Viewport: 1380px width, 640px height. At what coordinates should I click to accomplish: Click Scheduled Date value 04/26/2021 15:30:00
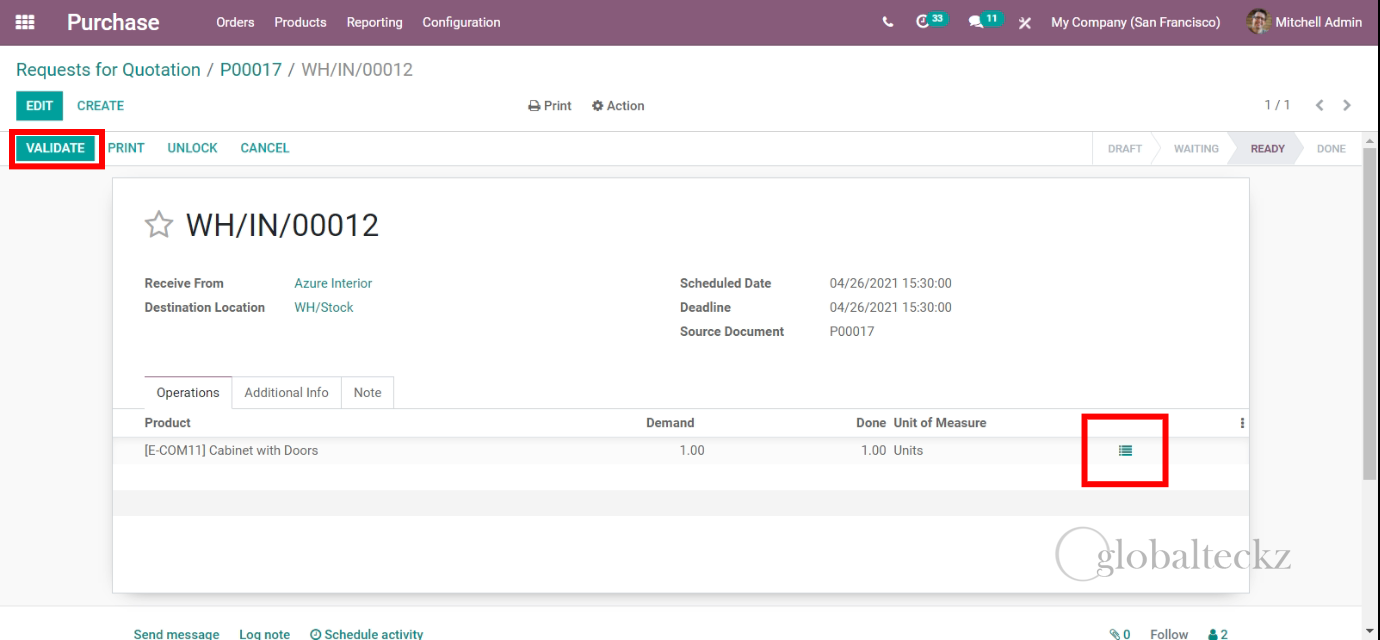point(891,283)
